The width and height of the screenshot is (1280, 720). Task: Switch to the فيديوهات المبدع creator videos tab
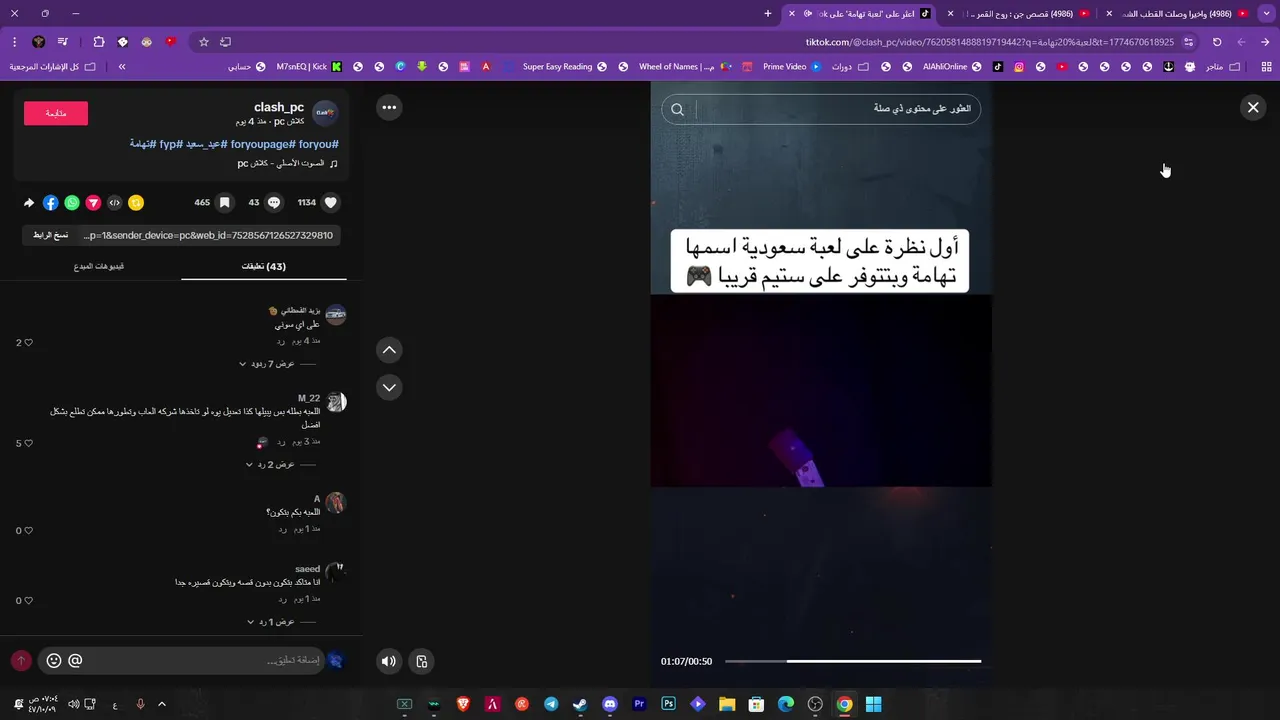click(x=99, y=266)
